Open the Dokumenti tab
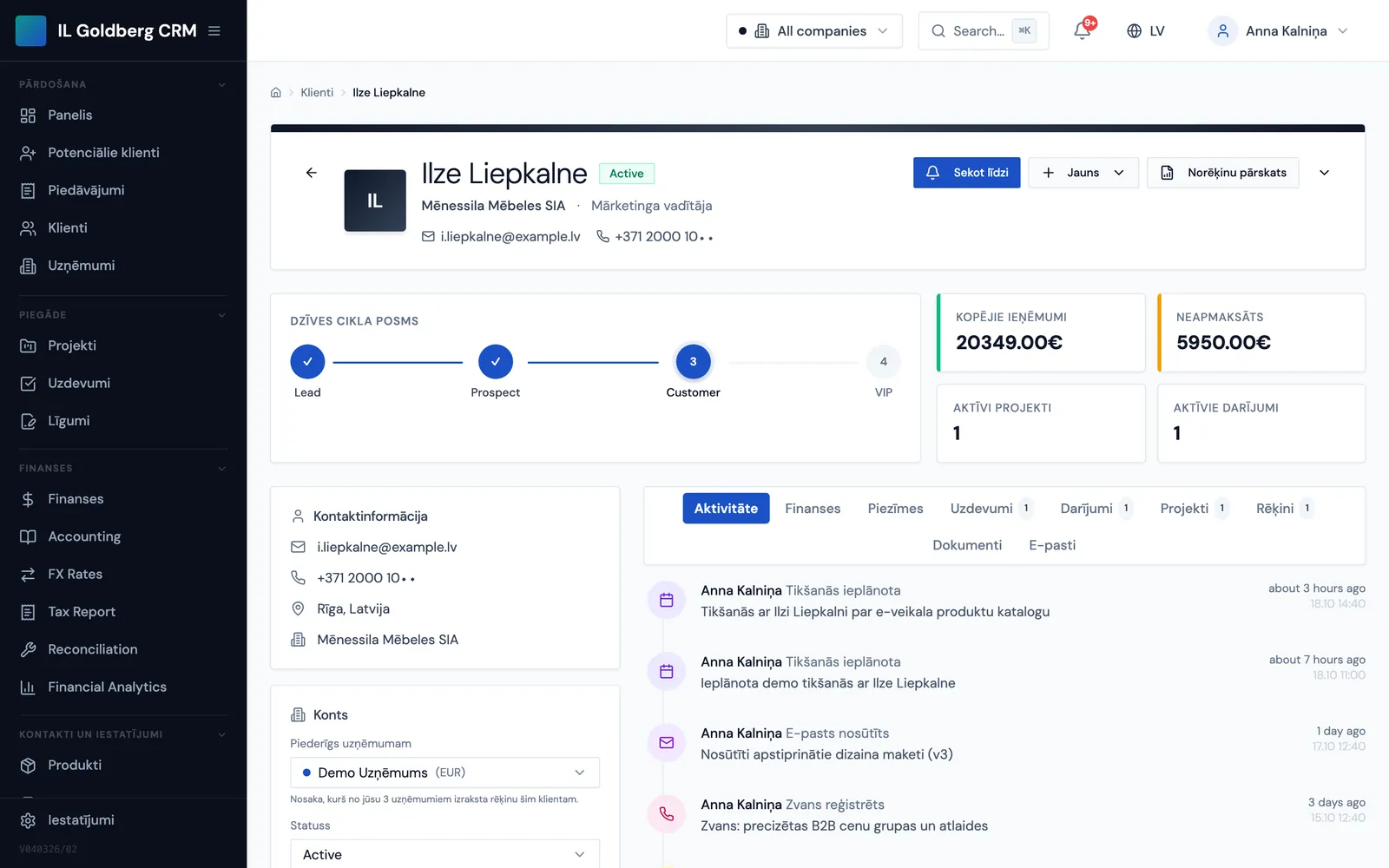This screenshot has width=1389, height=868. click(967, 545)
